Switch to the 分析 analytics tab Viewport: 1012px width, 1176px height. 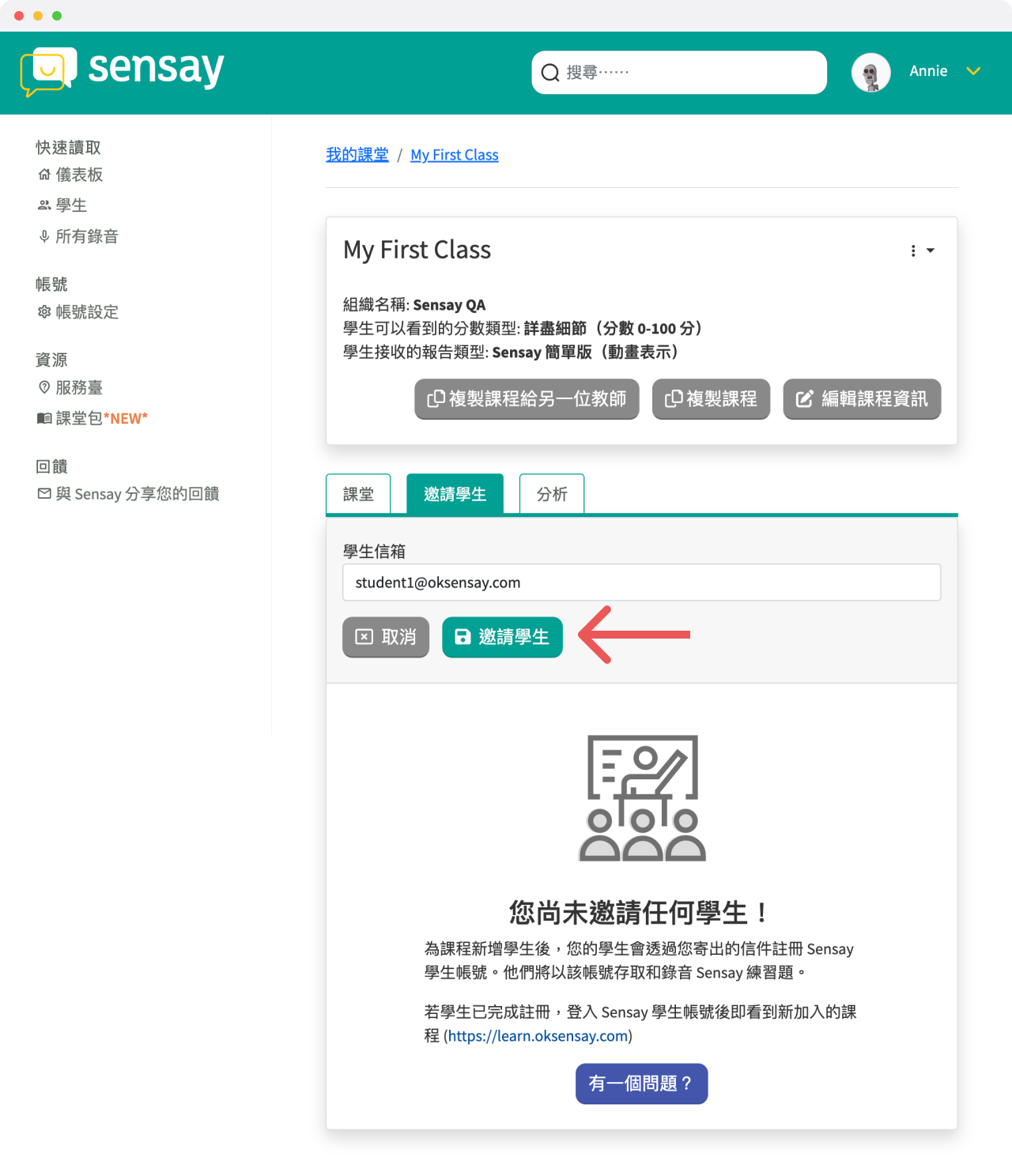tap(552, 494)
